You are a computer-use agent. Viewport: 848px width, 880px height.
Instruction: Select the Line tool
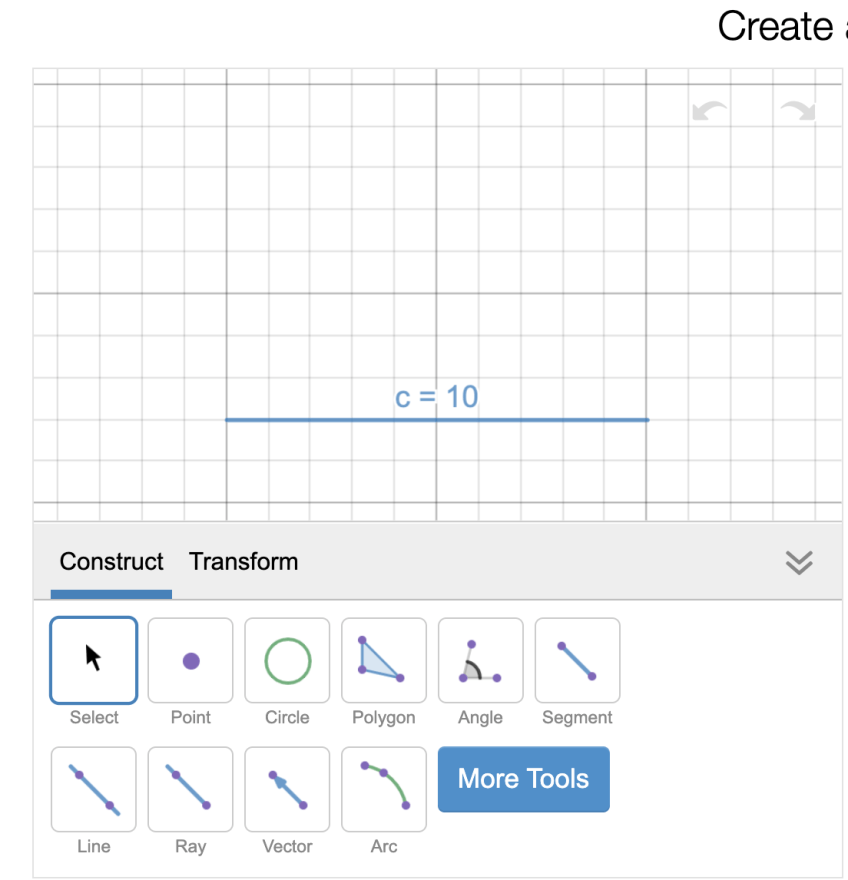point(94,789)
